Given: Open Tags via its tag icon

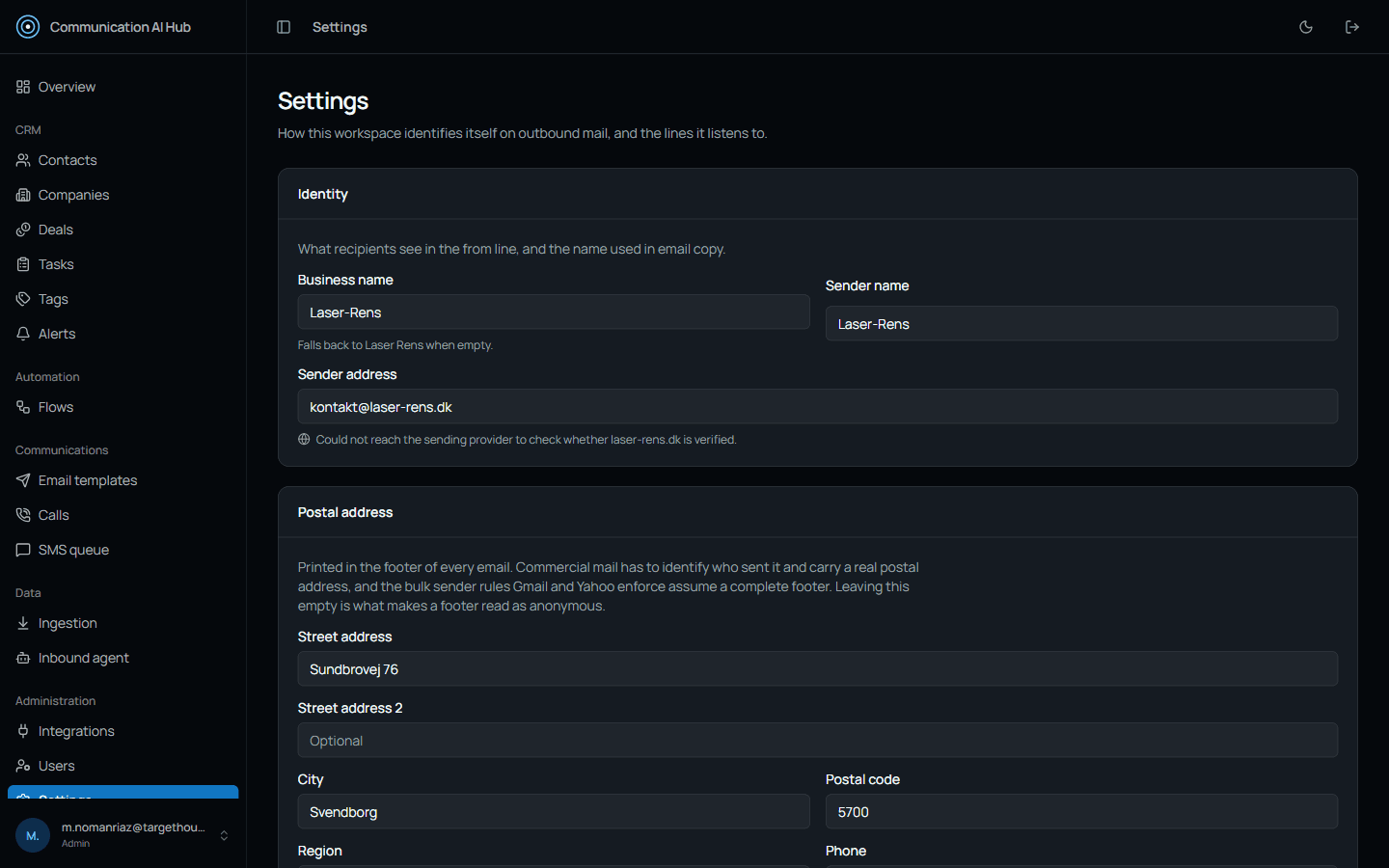Looking at the screenshot, I should pos(23,299).
